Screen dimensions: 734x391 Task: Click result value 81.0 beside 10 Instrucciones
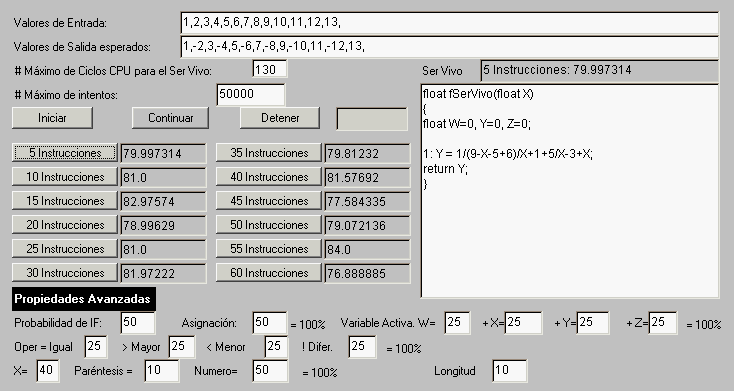coord(163,177)
